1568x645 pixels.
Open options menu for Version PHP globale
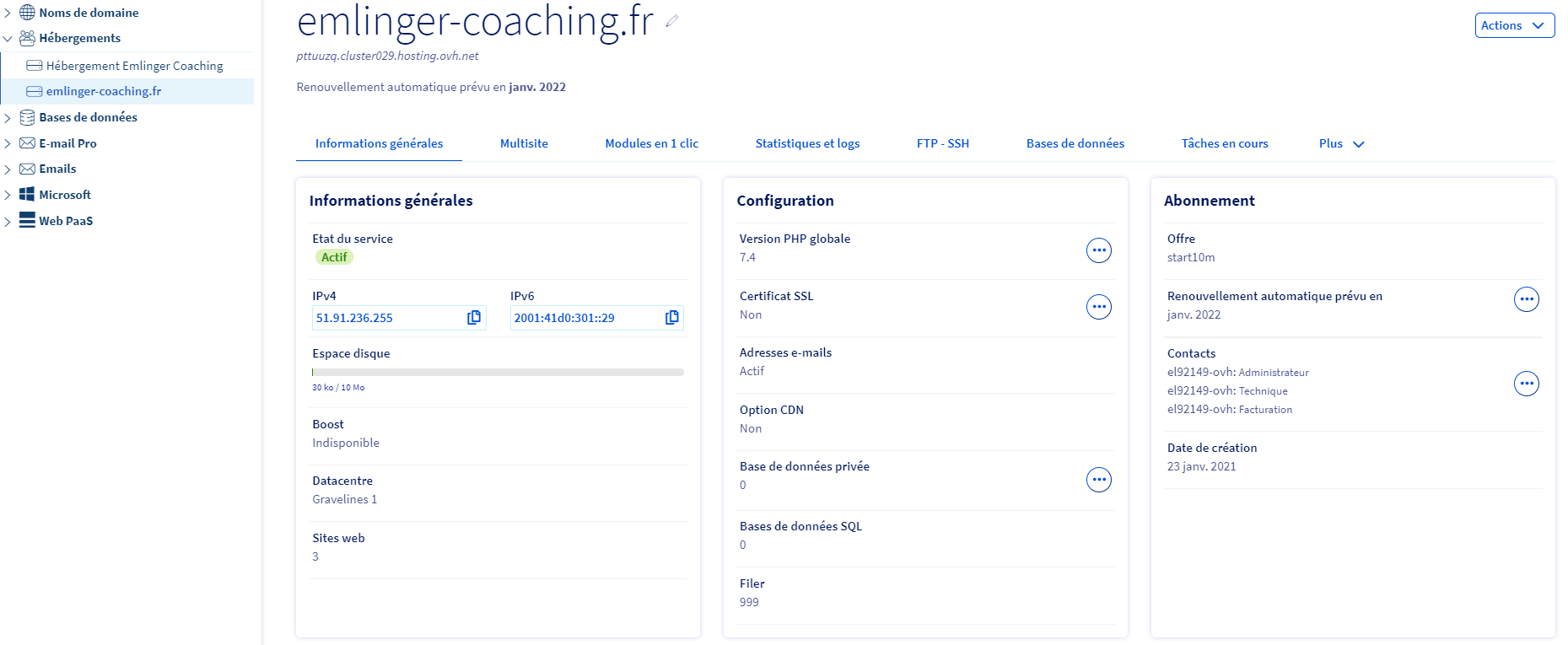(1098, 250)
